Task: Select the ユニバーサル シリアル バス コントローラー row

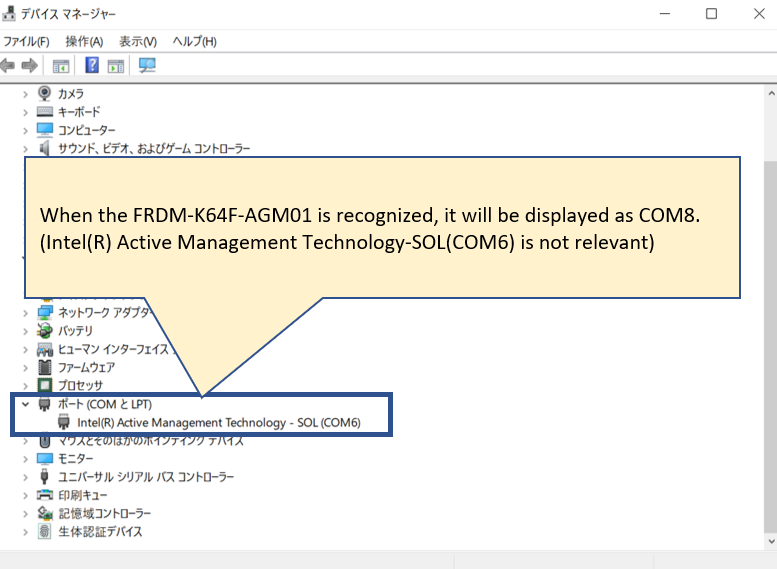Action: [x=146, y=477]
